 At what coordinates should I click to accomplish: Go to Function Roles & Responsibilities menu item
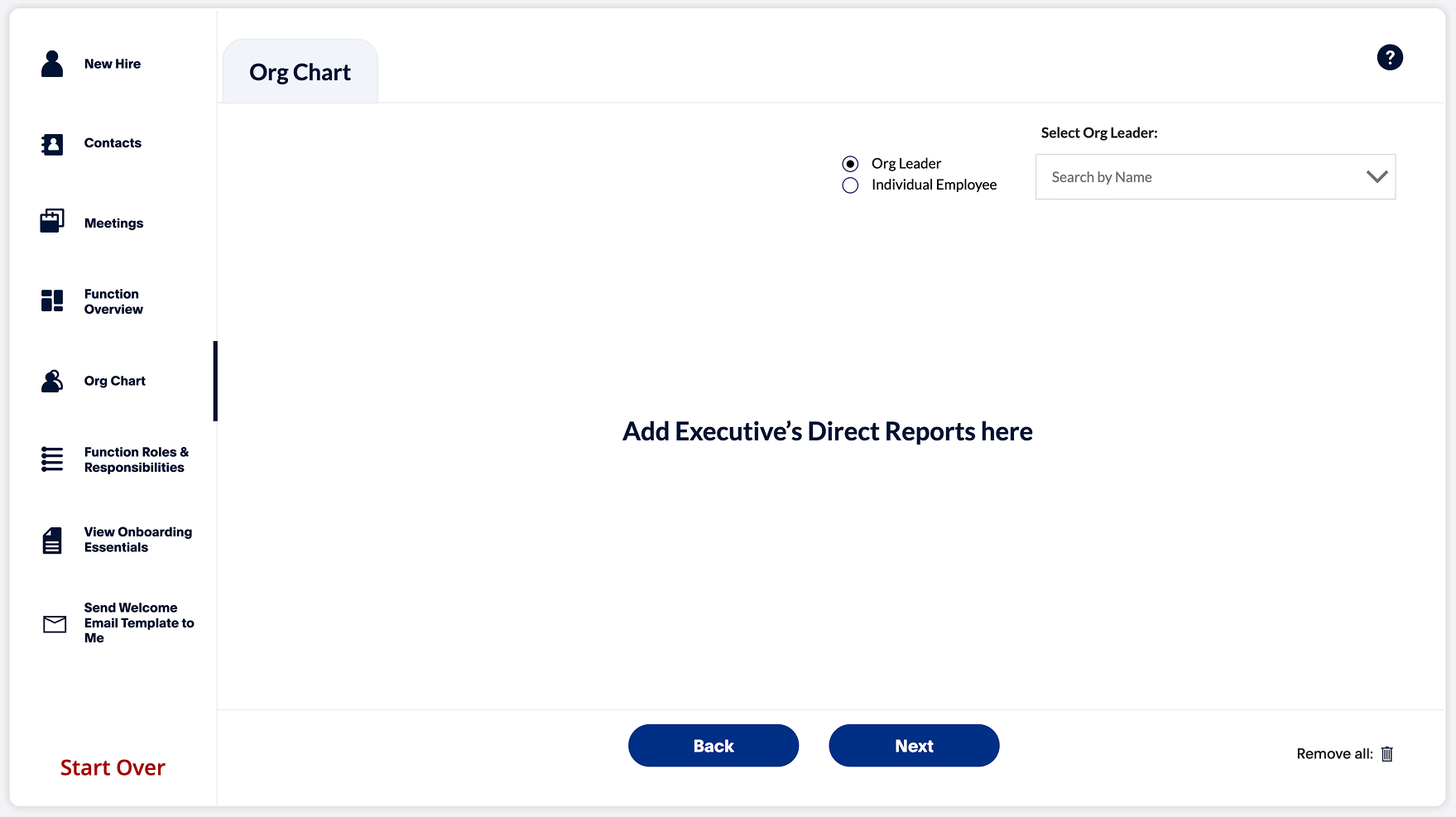(x=136, y=459)
